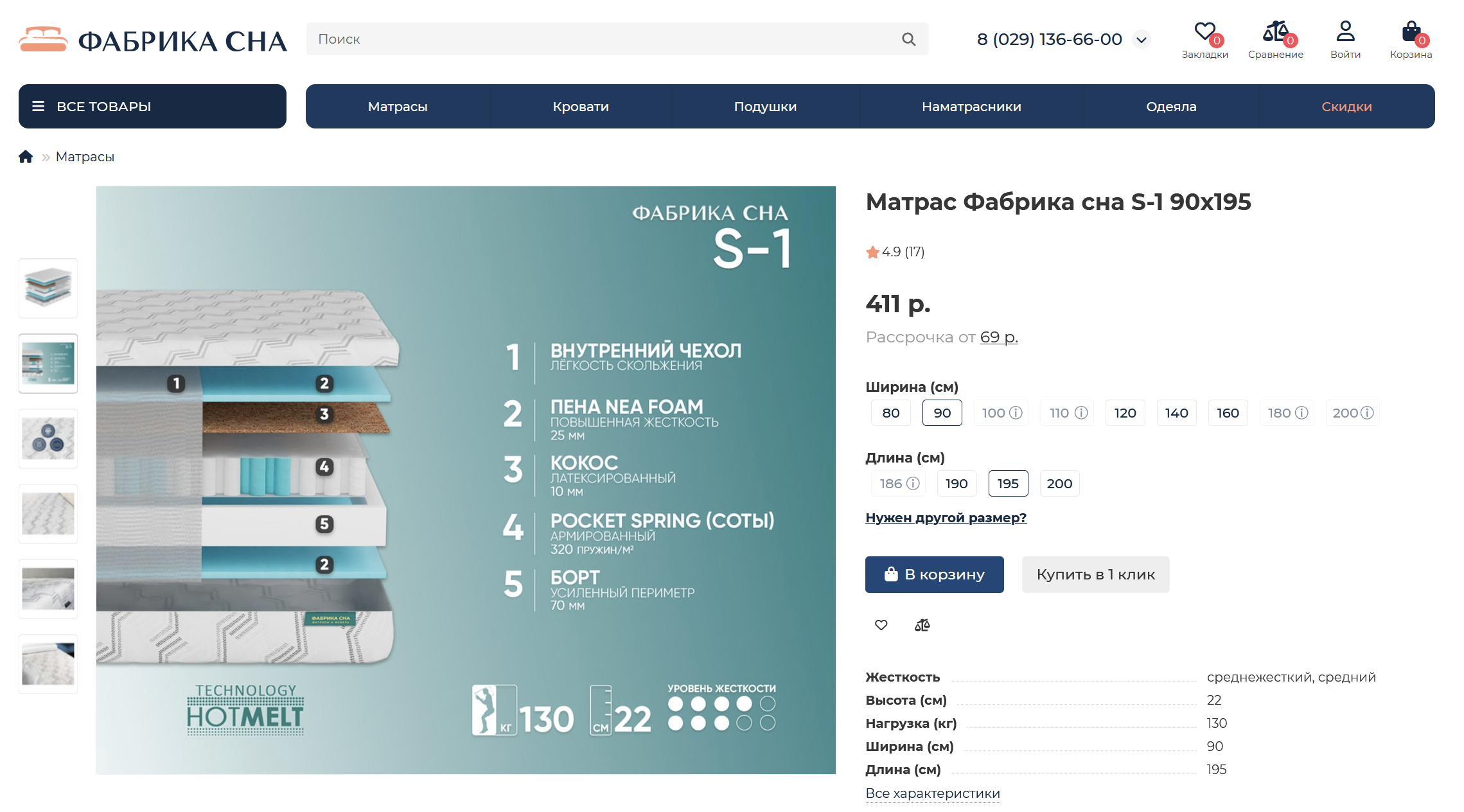Select width 120 cm option
Screen dimensions: 1464x812
[x=1125, y=413]
